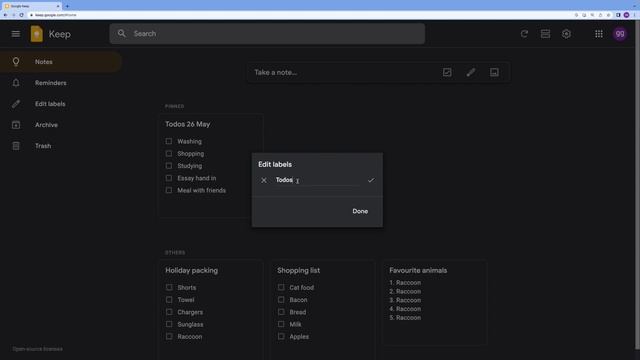
Task: Click the Trash bin icon
Action: click(16, 146)
